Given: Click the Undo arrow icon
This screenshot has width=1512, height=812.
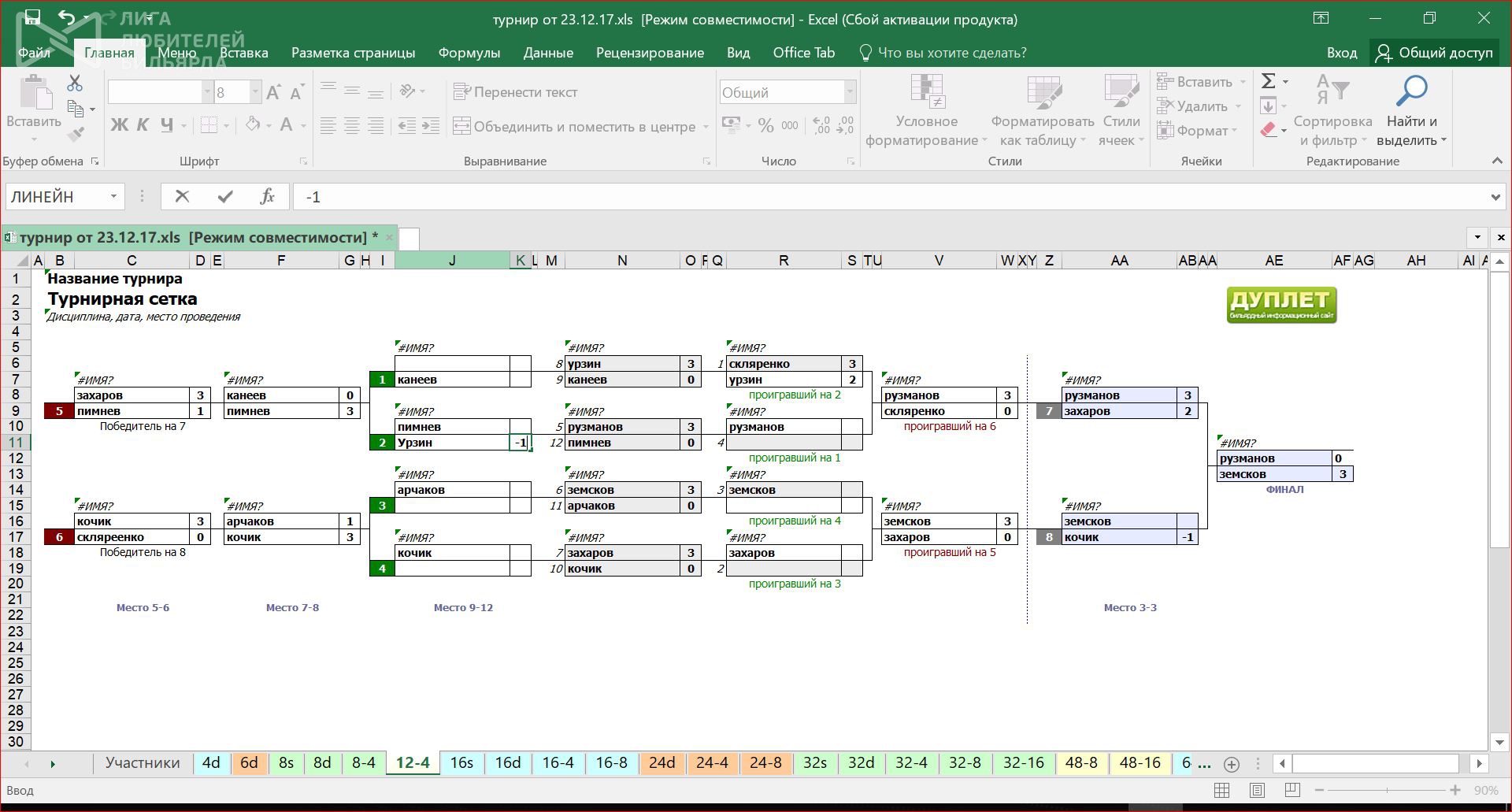Looking at the screenshot, I should (67, 17).
